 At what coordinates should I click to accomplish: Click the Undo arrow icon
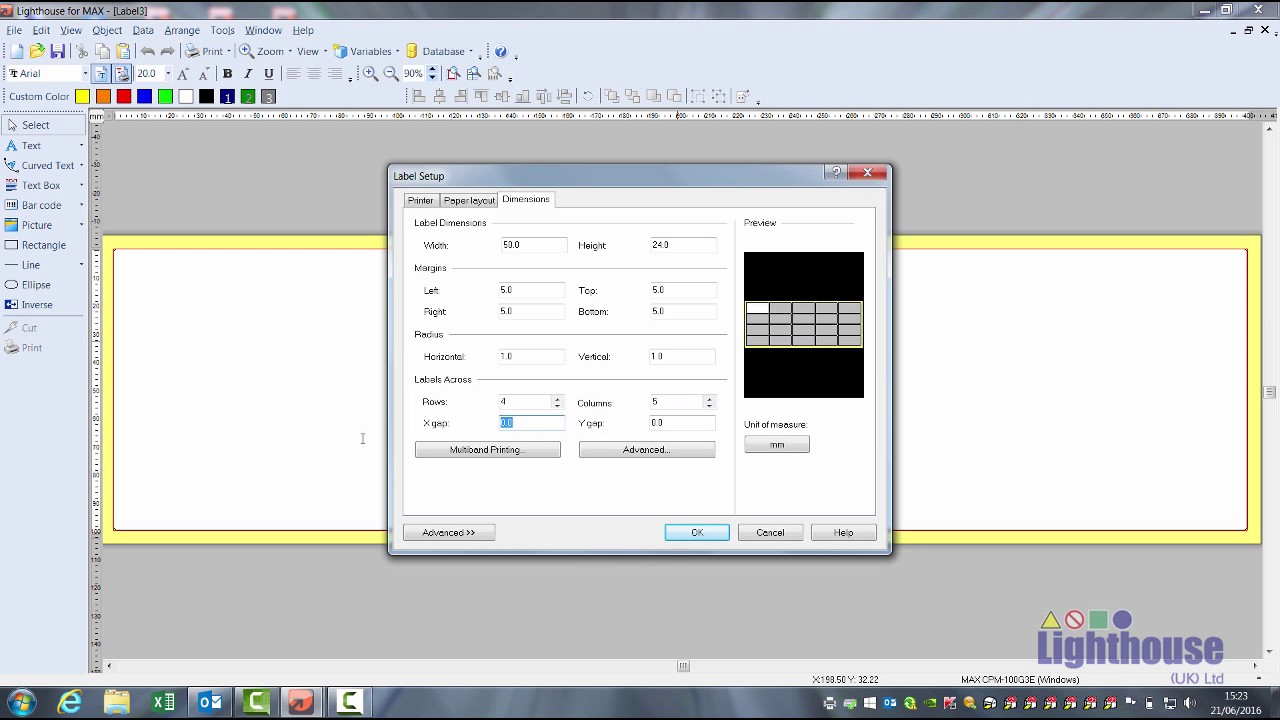pyautogui.click(x=148, y=51)
